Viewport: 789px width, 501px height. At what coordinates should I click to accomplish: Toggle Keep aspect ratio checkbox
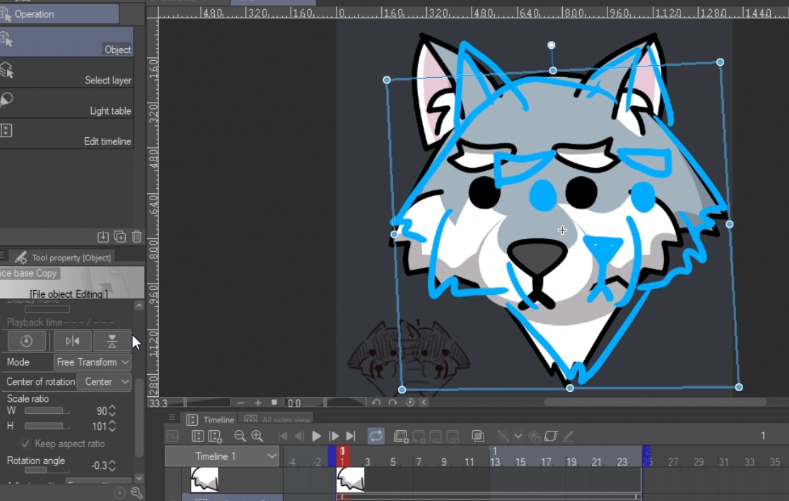click(x=25, y=443)
